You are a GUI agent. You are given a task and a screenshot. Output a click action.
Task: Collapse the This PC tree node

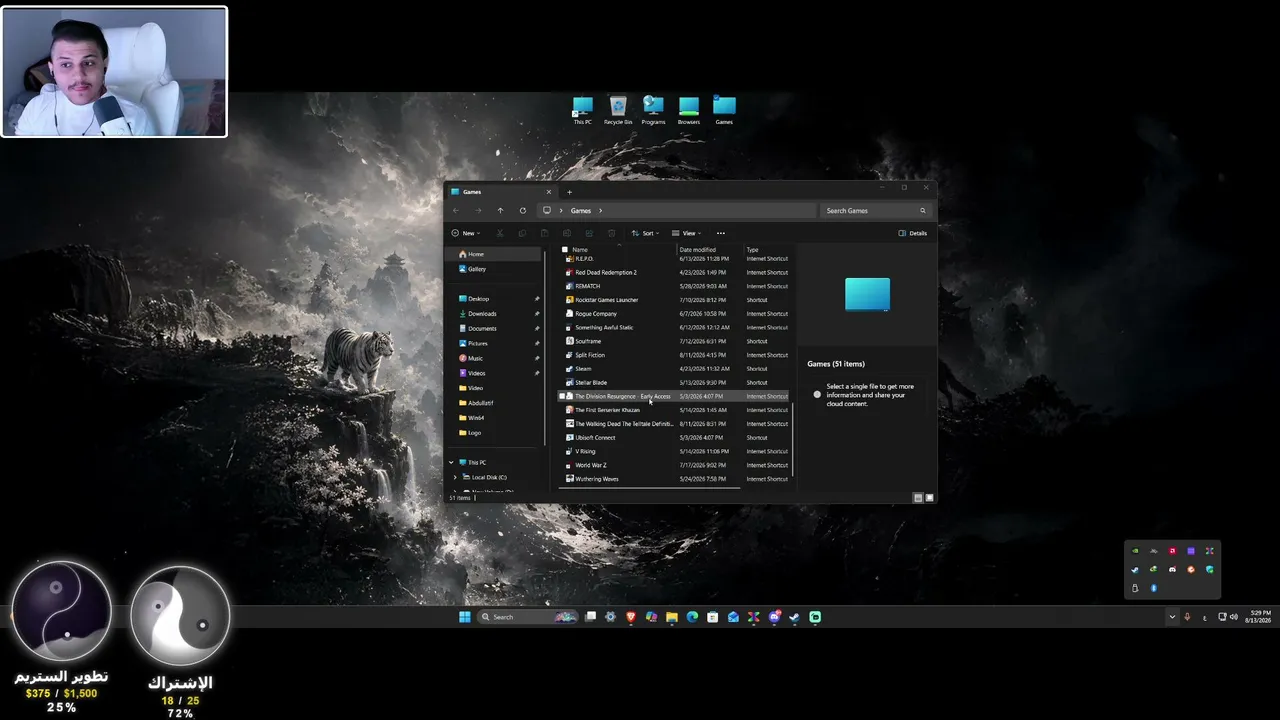click(451, 463)
